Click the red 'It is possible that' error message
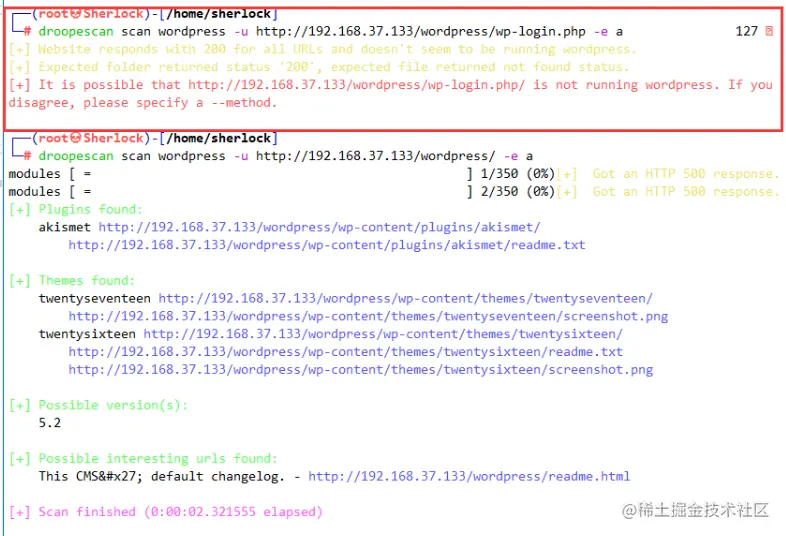 [390, 93]
